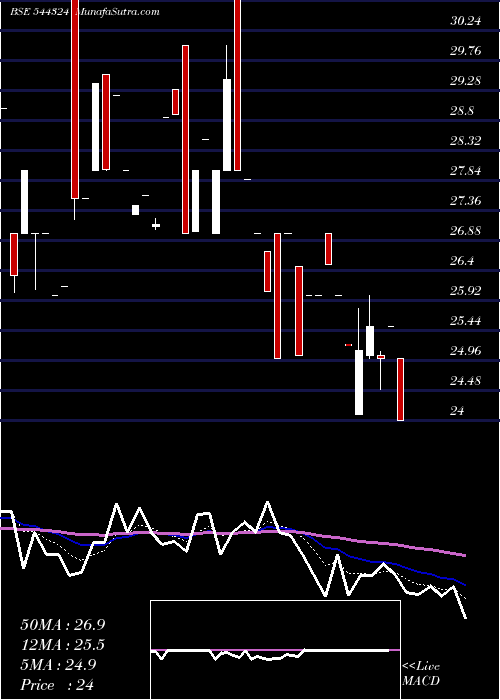
Task: Click the BSE 544324 ticker label
Action: tap(40, 12)
